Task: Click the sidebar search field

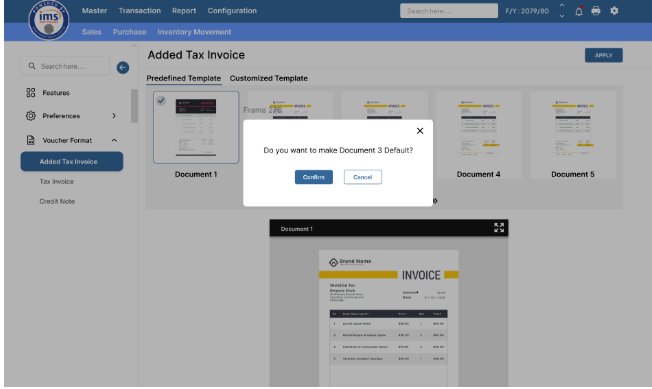Action: tap(65, 66)
